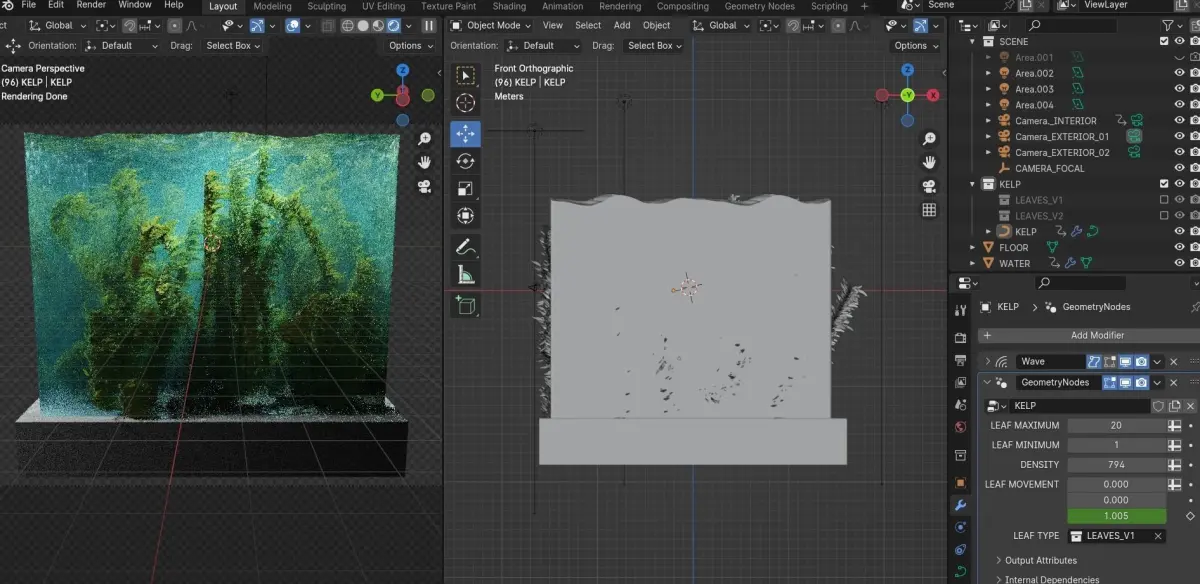Switch to the Shading workspace tab
1200x584 pixels.
tap(509, 6)
